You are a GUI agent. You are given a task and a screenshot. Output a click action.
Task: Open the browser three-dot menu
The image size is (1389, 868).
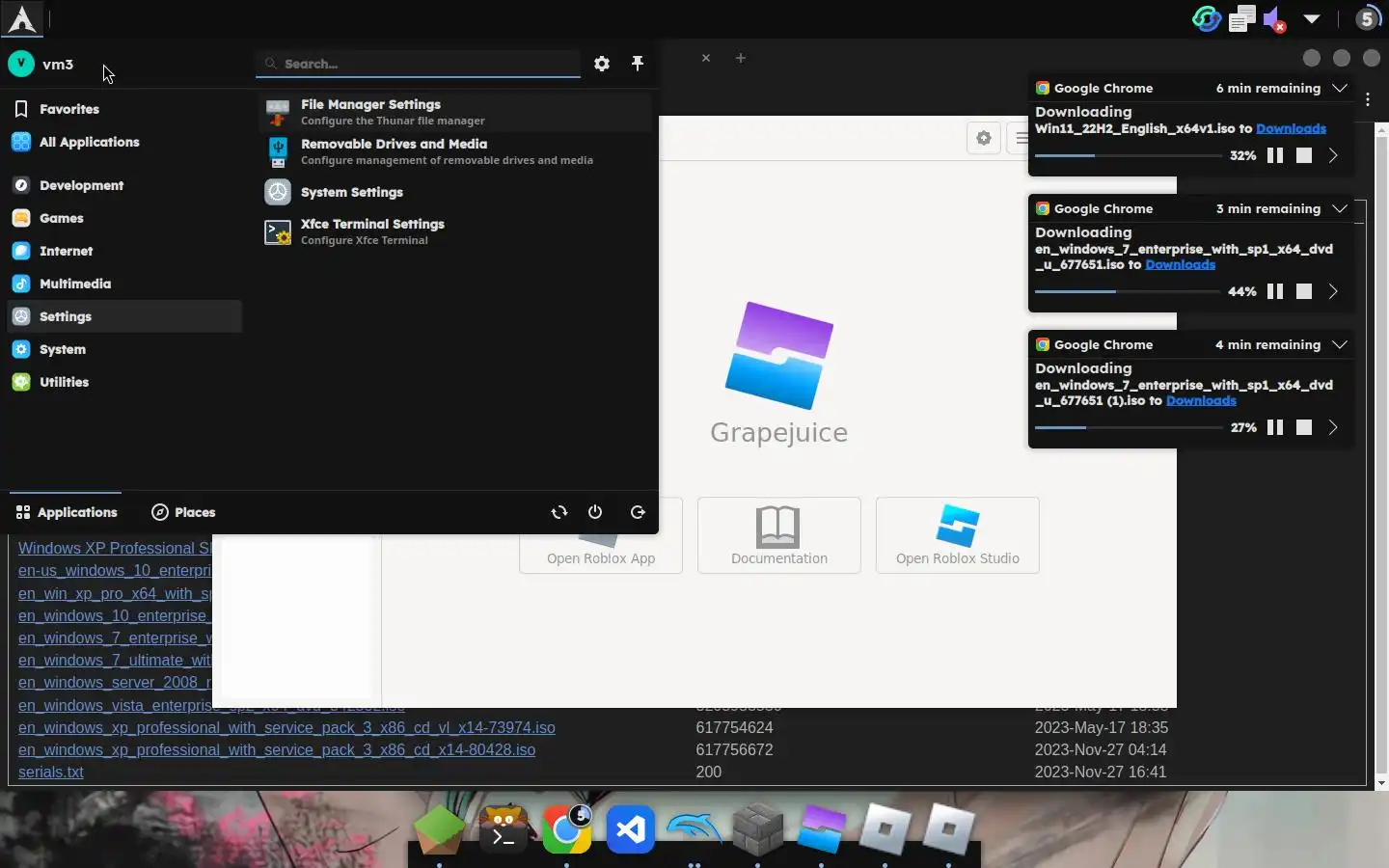1369,99
